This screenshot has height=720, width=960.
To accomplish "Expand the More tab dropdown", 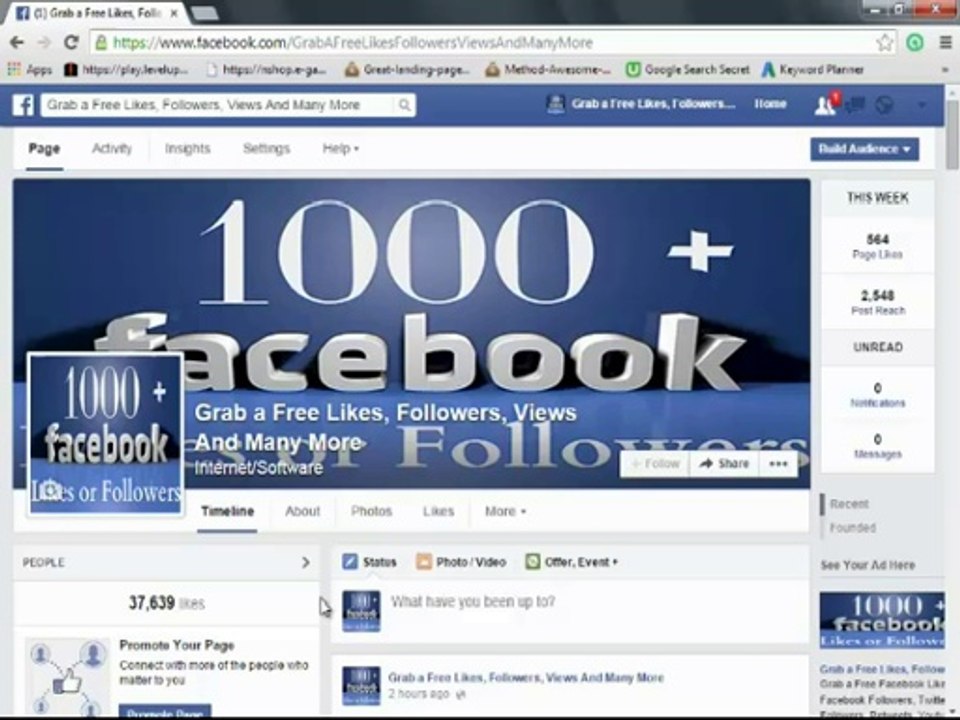I will click(x=505, y=511).
